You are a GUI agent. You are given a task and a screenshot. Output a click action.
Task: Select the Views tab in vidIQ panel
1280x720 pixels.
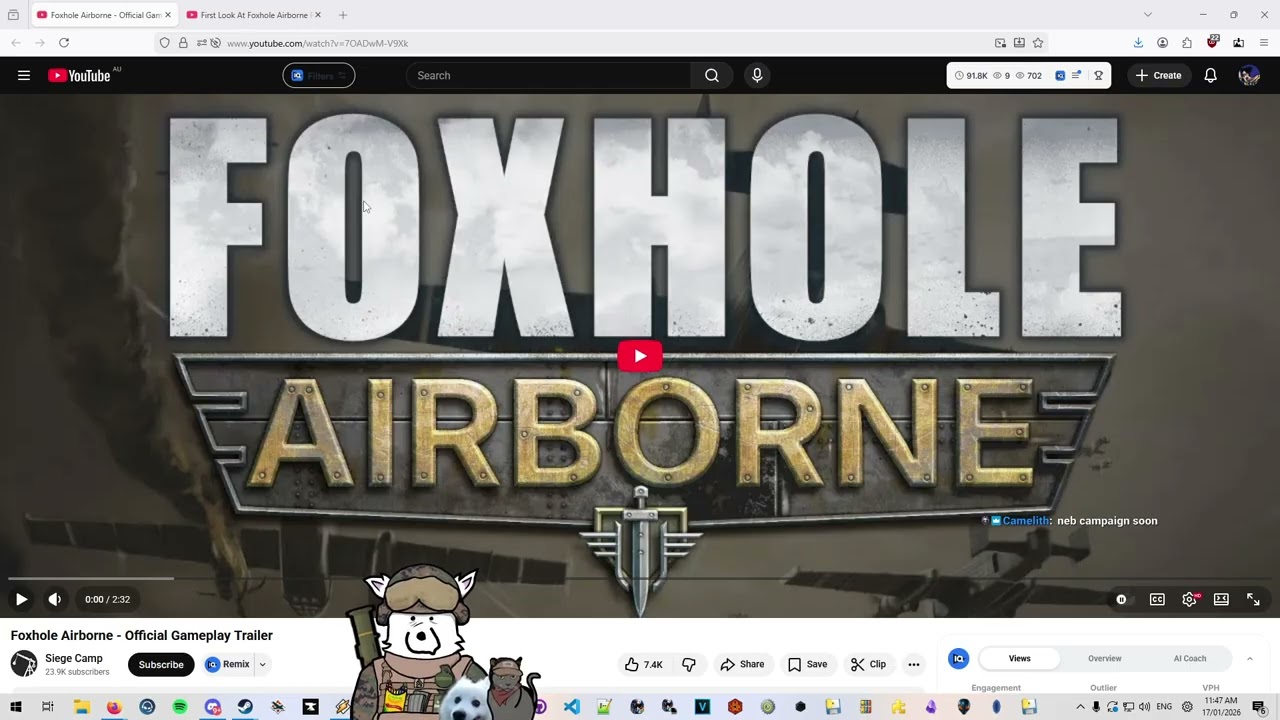[x=1019, y=658]
